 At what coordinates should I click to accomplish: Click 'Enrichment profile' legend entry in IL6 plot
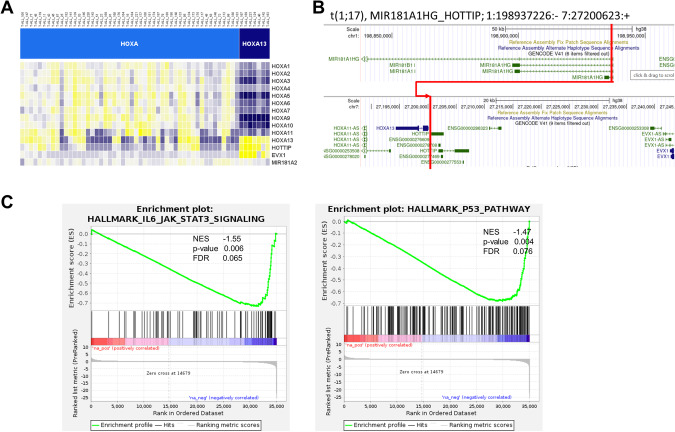click(x=122, y=425)
